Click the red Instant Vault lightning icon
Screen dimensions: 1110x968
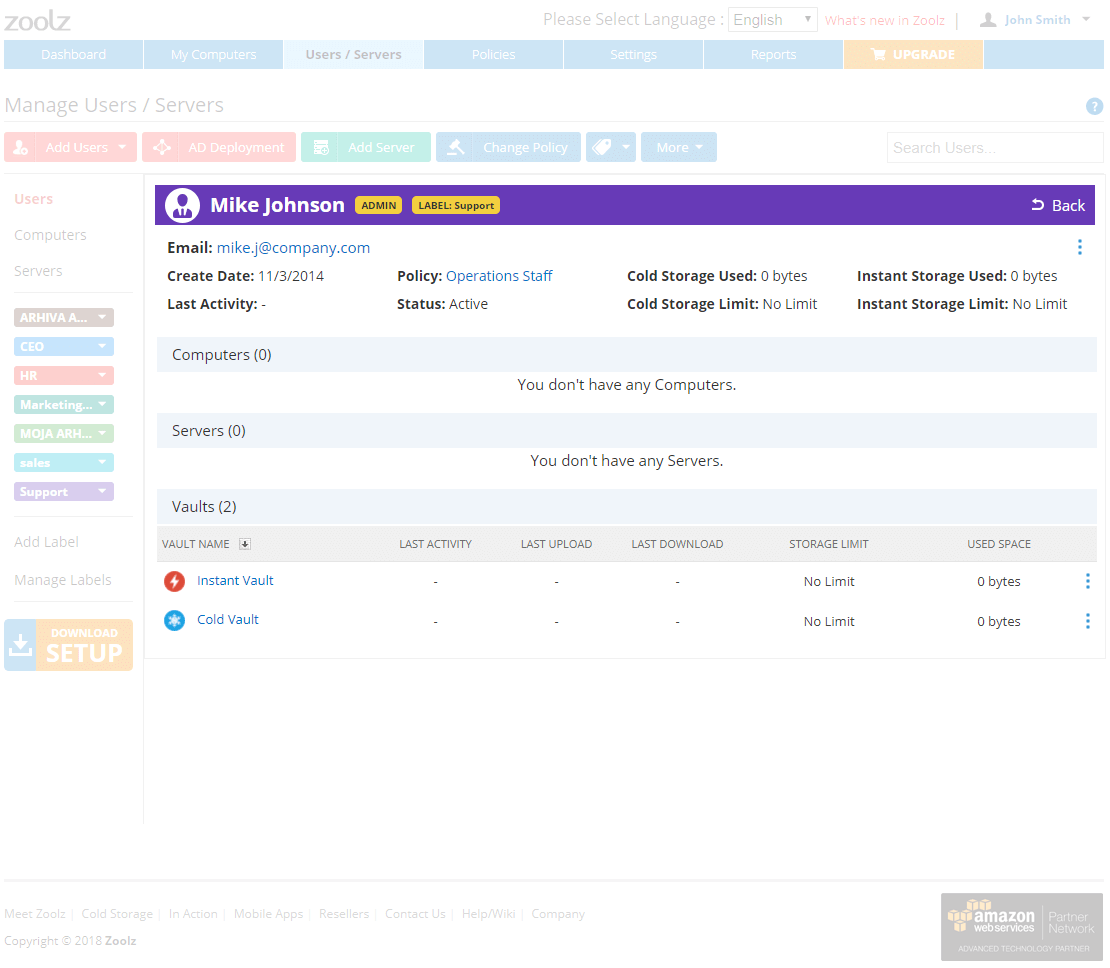[x=175, y=581]
